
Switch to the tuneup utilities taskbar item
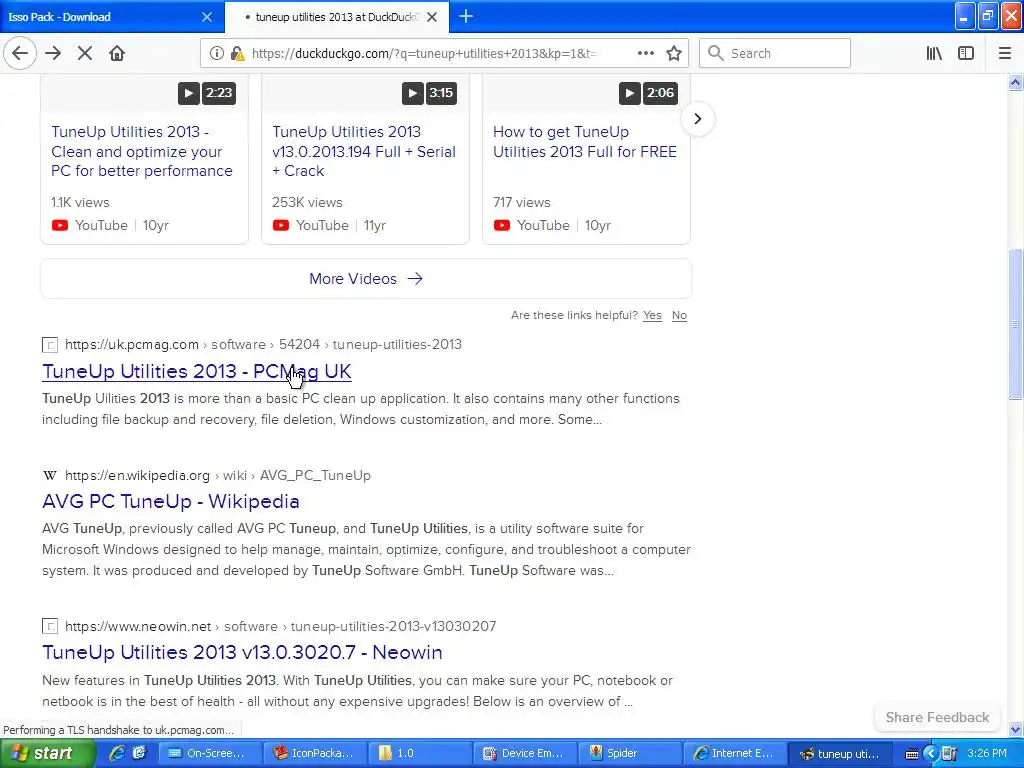pyautogui.click(x=840, y=753)
